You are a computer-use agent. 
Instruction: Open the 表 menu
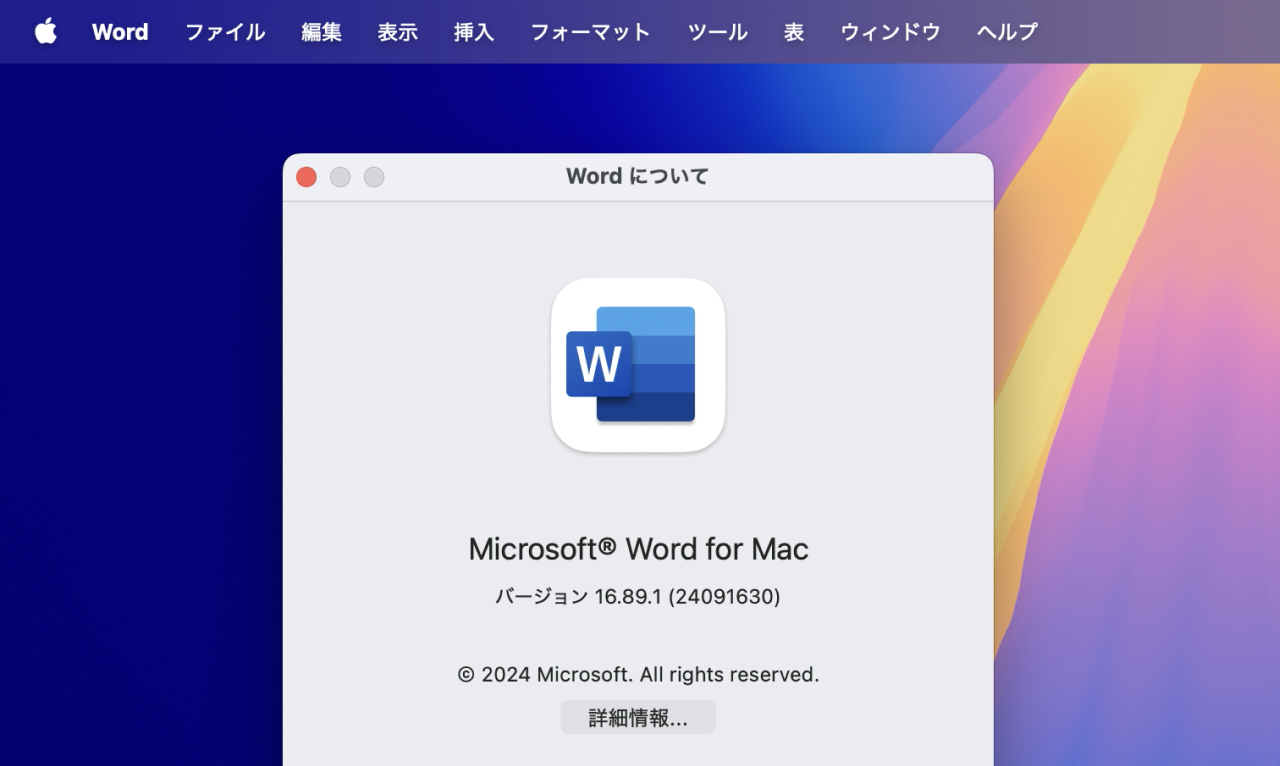[x=793, y=32]
